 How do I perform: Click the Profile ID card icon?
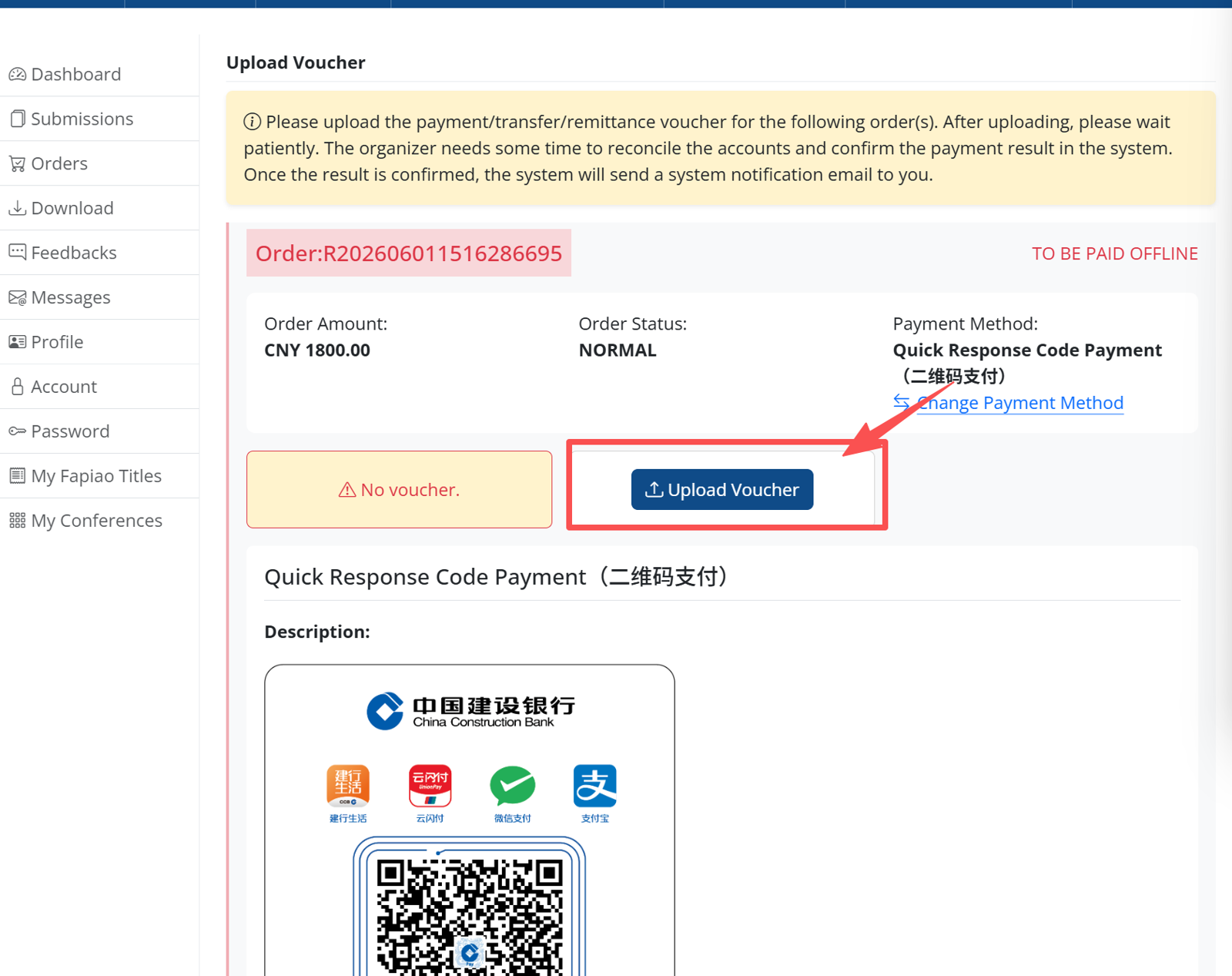click(x=17, y=342)
